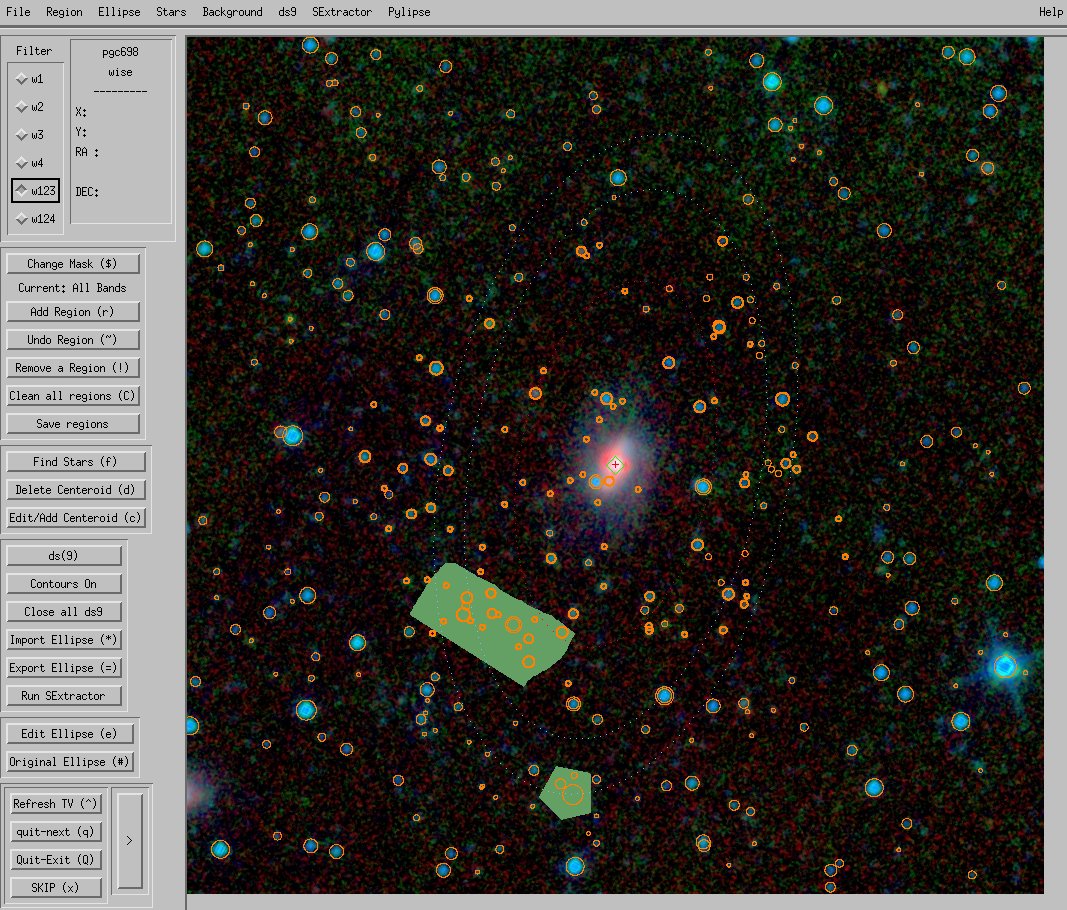Select the w123 composite filter
The height and width of the screenshot is (910, 1067).
click(35, 191)
